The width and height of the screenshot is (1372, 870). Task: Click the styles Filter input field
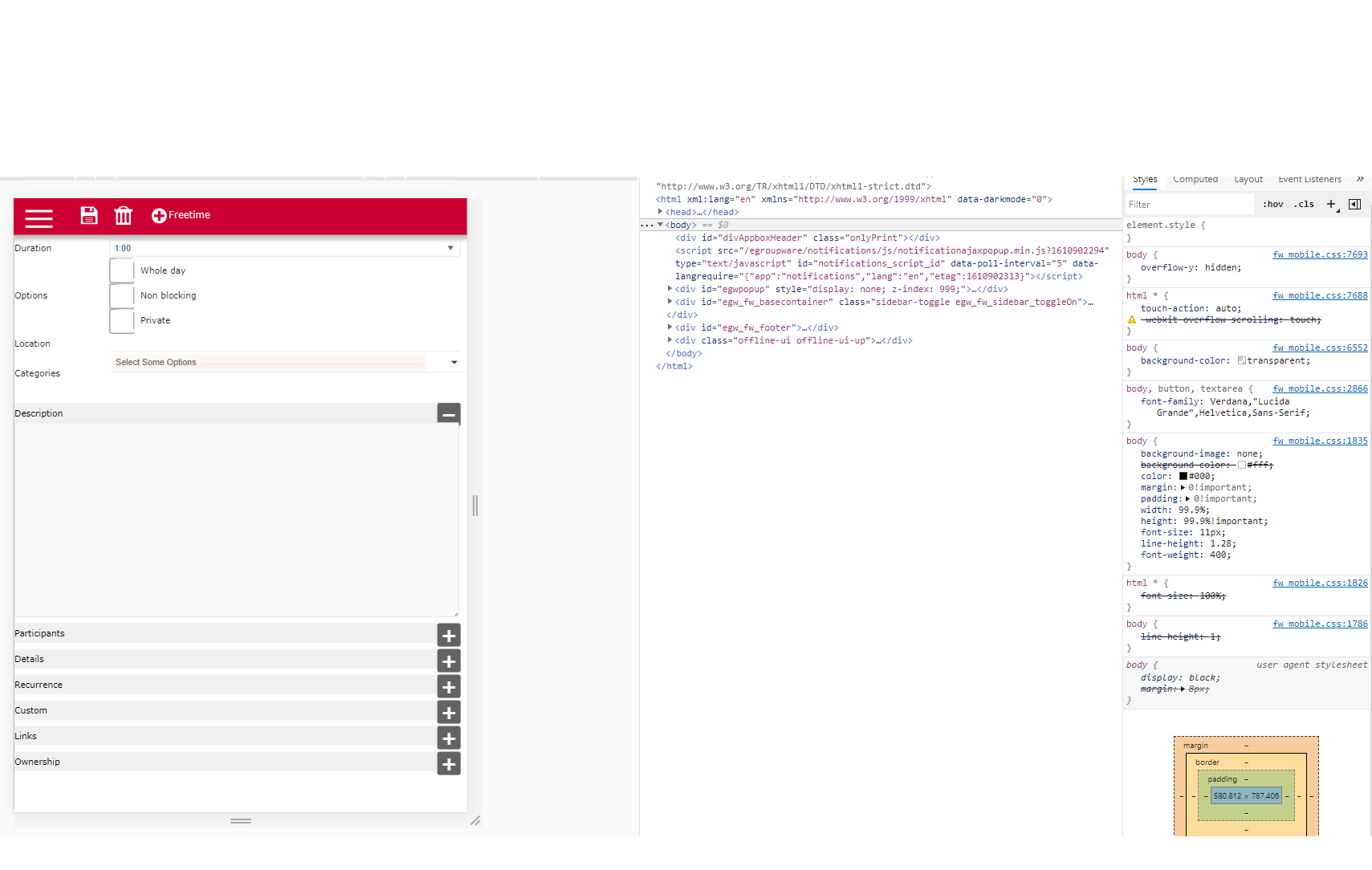pos(1189,205)
